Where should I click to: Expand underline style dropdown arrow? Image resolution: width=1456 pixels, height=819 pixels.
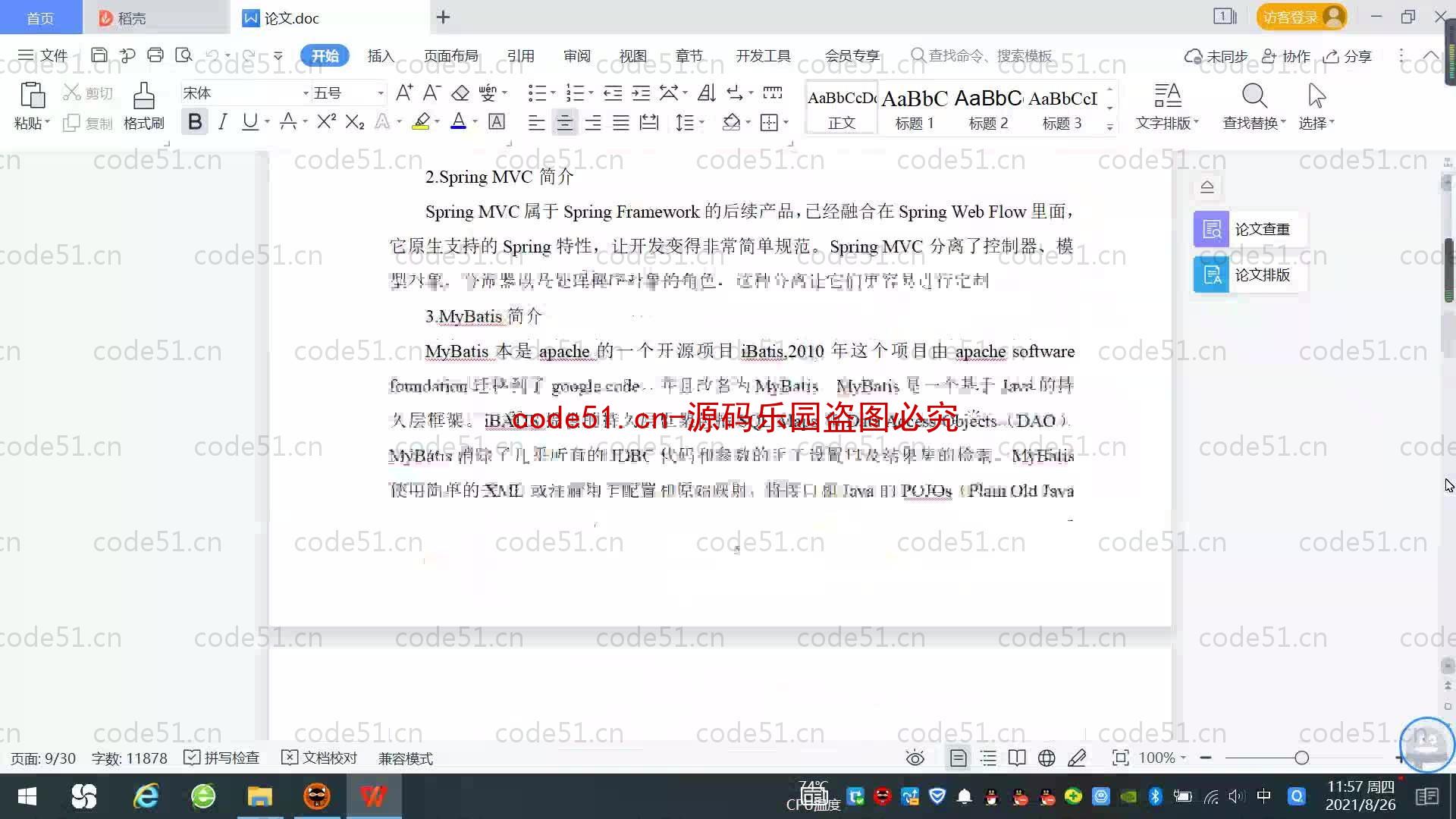coord(267,122)
